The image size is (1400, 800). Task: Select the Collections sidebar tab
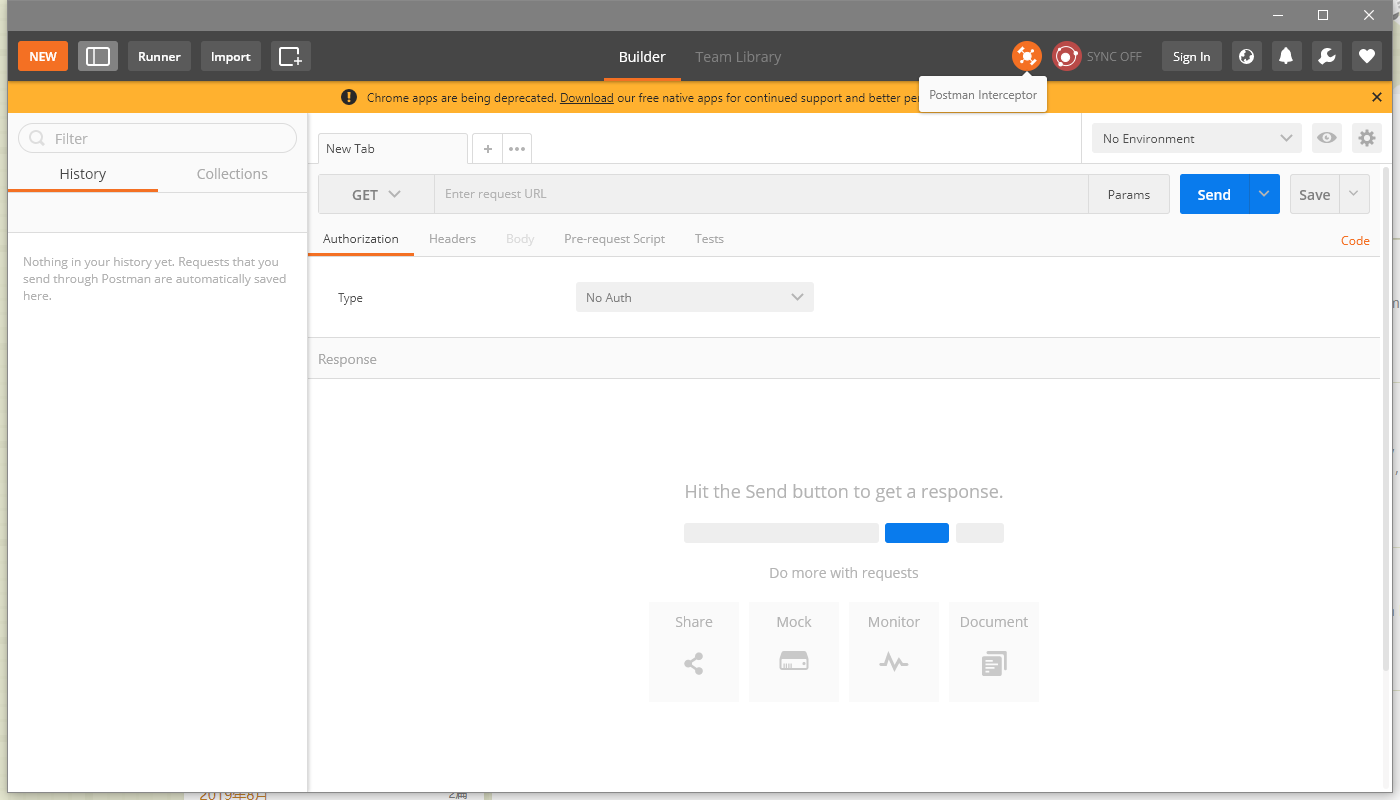232,174
